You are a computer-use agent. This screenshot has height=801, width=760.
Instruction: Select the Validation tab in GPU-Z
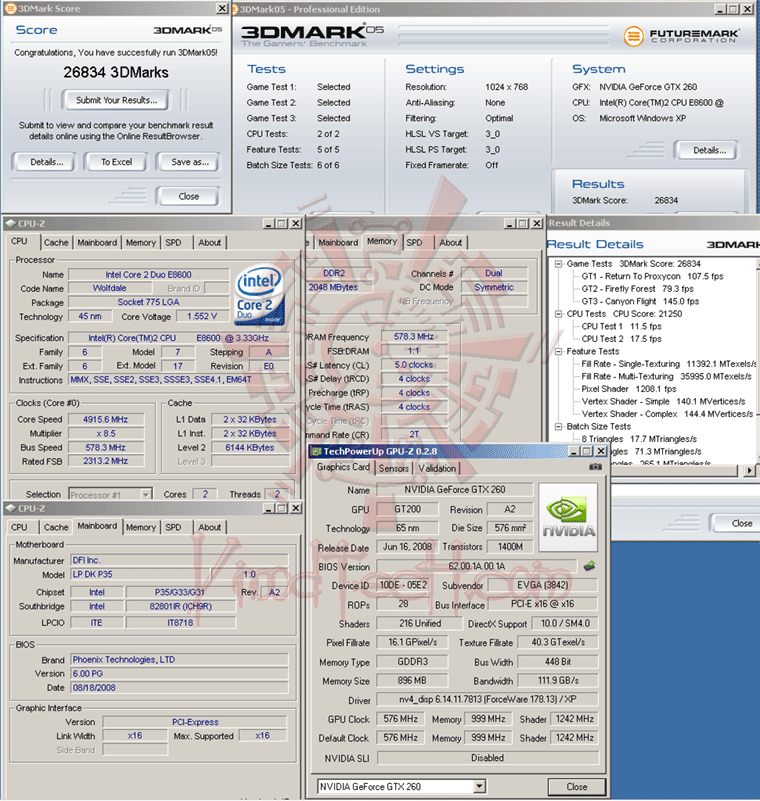point(437,468)
